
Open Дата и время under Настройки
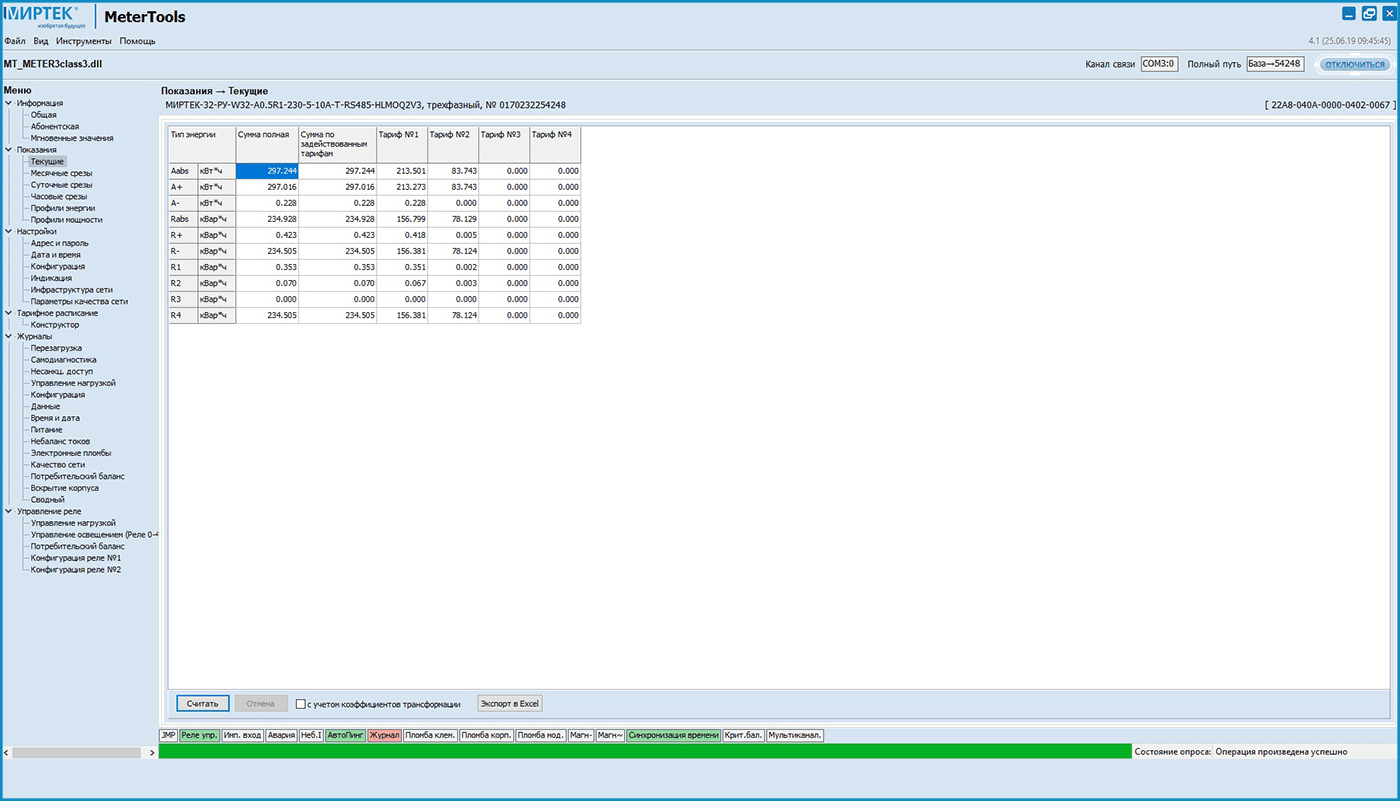tap(56, 255)
